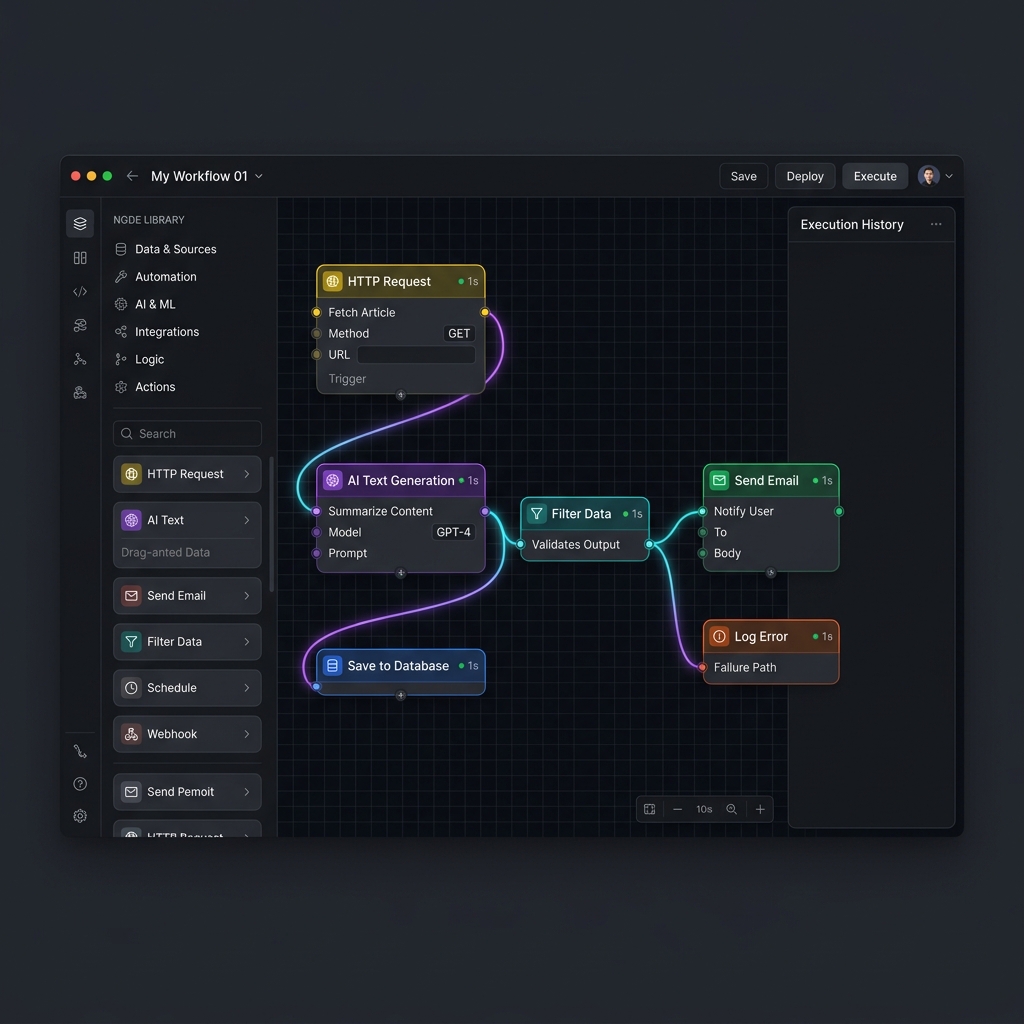Click the minus to zoom out the canvas

coord(677,809)
